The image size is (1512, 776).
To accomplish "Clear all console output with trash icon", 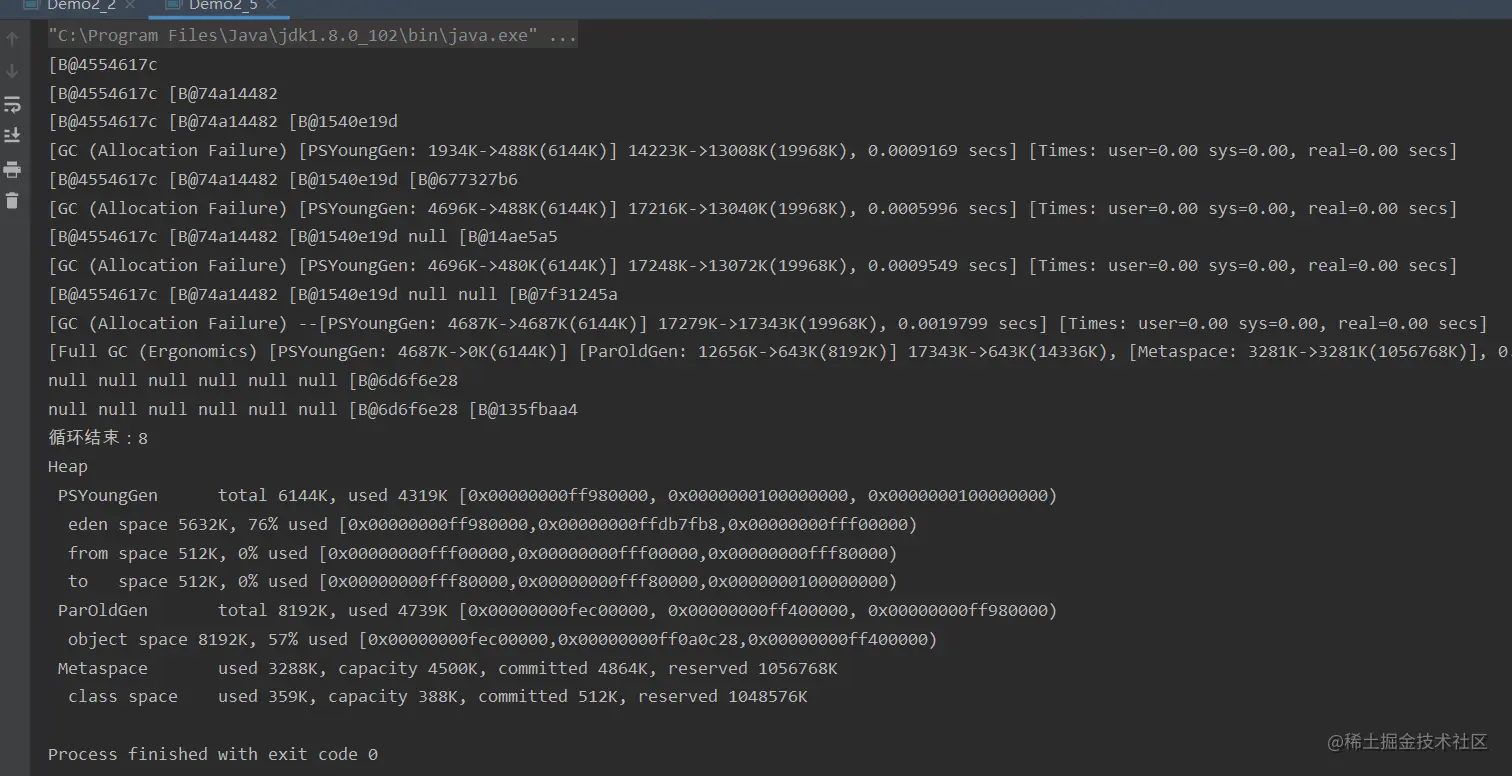I will [x=12, y=201].
